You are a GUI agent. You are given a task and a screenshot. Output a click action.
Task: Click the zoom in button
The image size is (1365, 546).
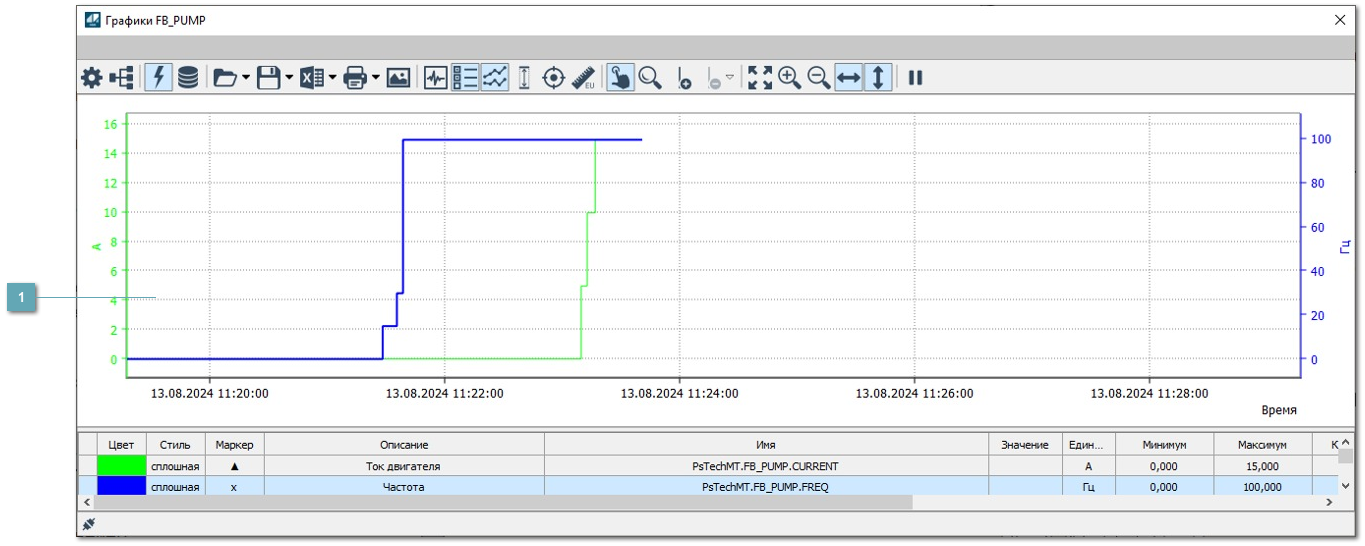tap(789, 78)
